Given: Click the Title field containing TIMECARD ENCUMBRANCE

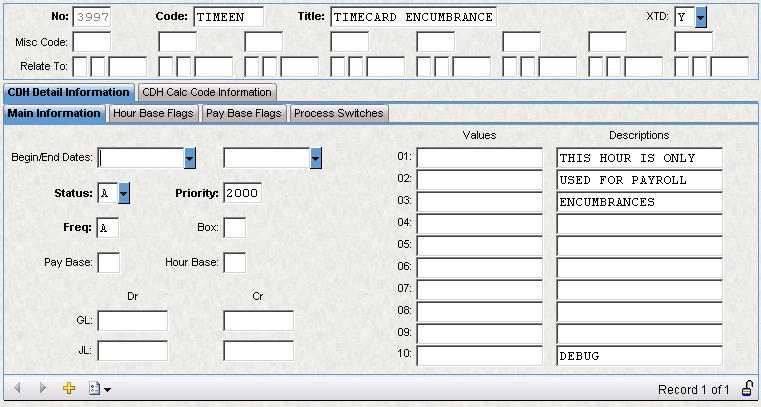Looking at the screenshot, I should pyautogui.click(x=412, y=17).
